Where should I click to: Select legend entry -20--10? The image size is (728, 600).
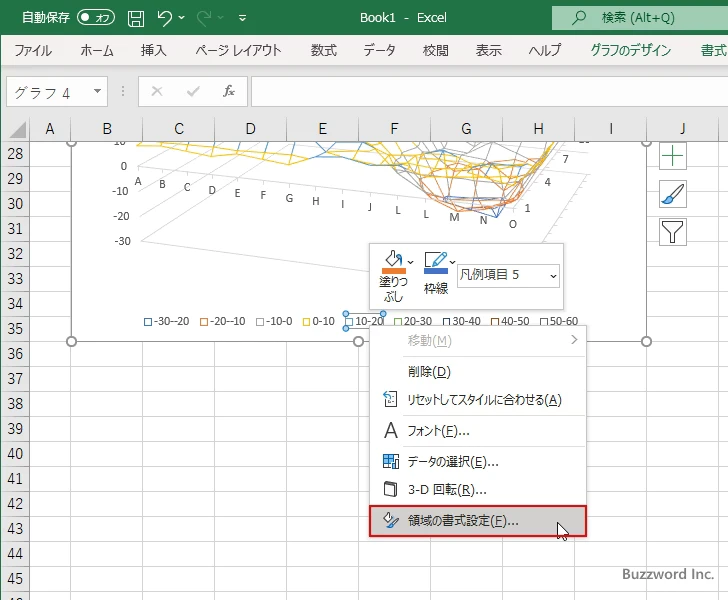tap(222, 321)
